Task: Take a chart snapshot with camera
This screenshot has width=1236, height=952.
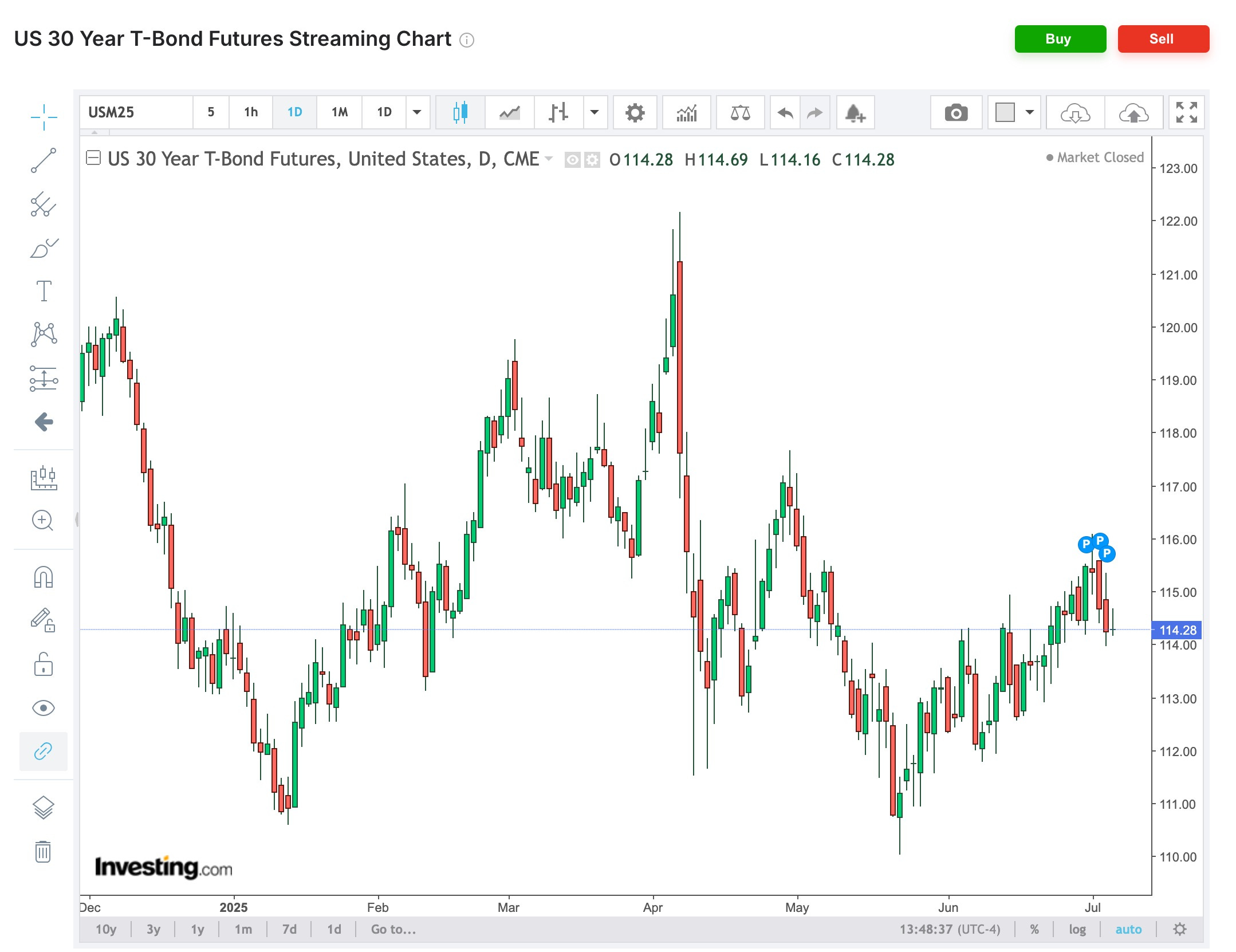Action: click(956, 112)
